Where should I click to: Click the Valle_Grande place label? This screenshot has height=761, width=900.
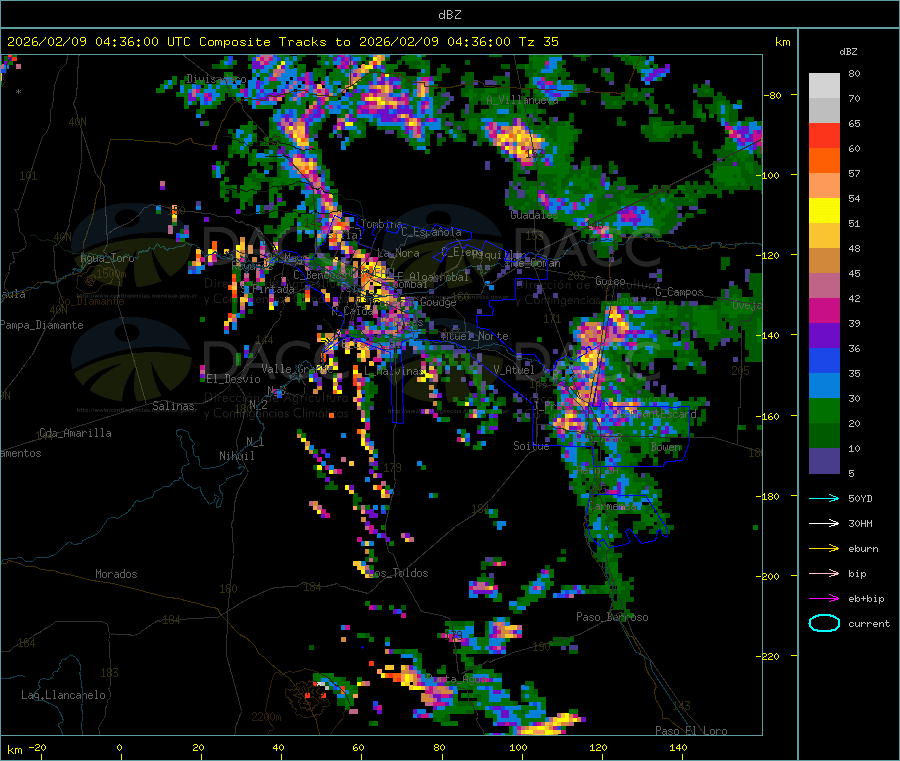point(297,369)
